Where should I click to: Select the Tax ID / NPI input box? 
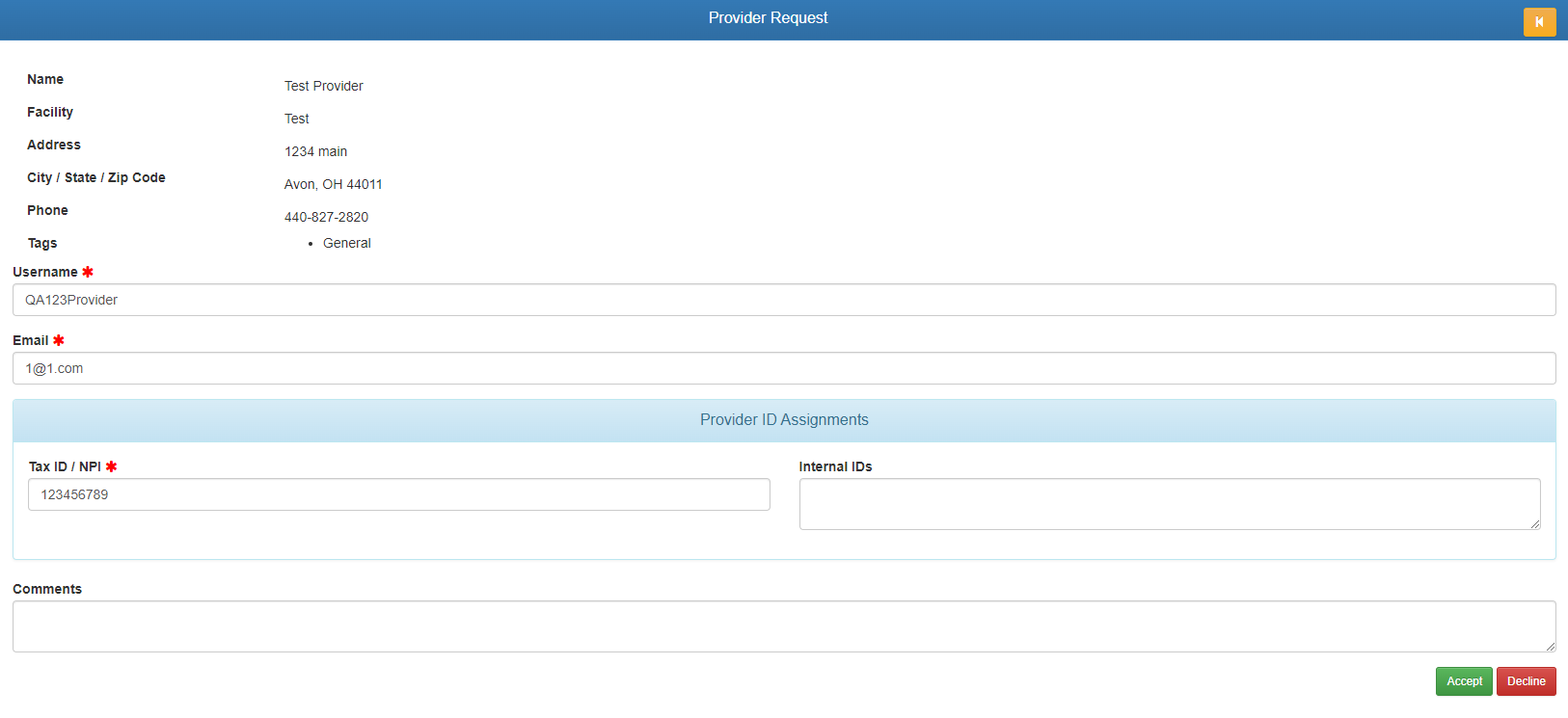[398, 494]
